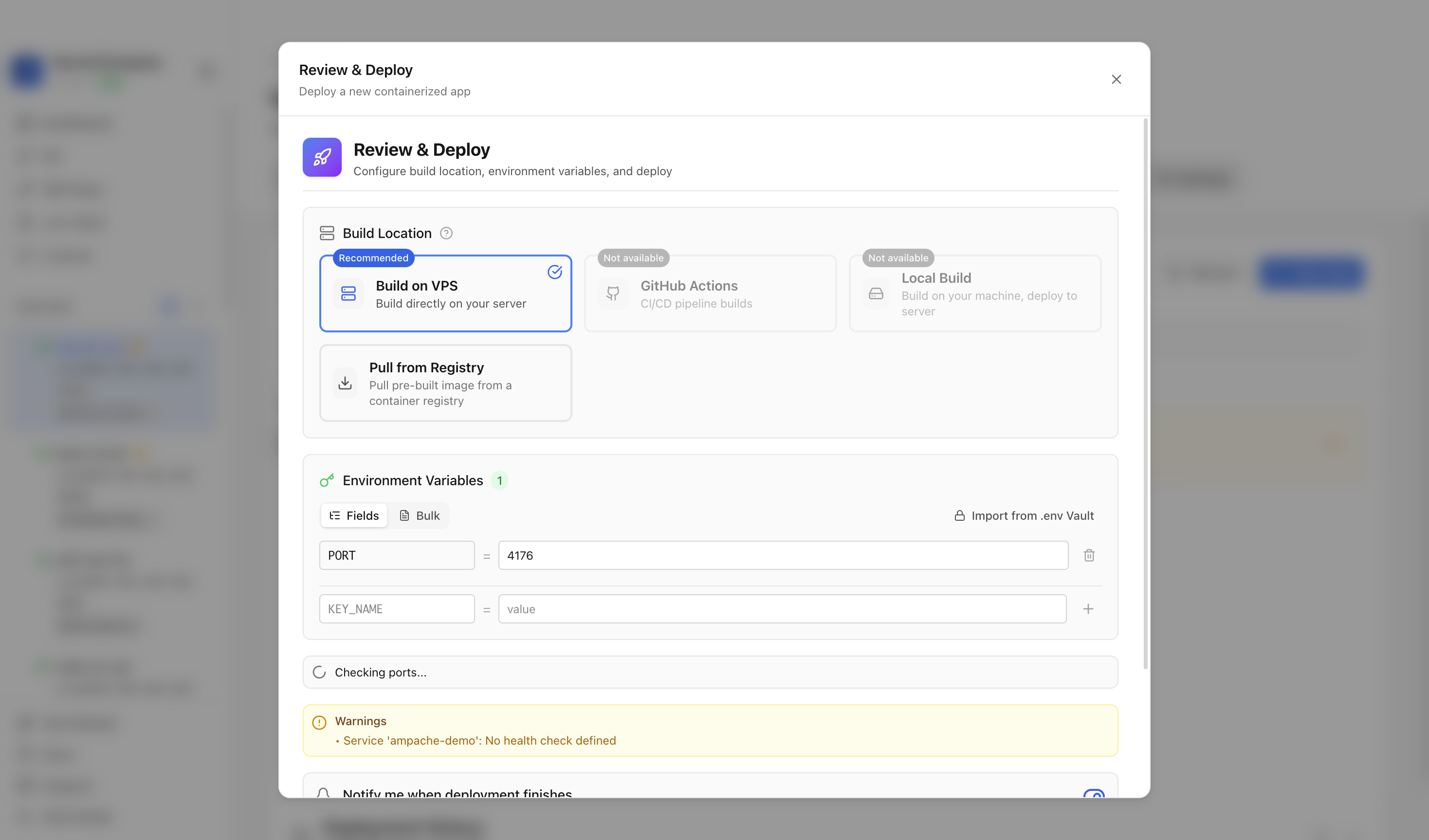The image size is (1429, 840).
Task: Select the Build on VPS option
Action: (446, 293)
